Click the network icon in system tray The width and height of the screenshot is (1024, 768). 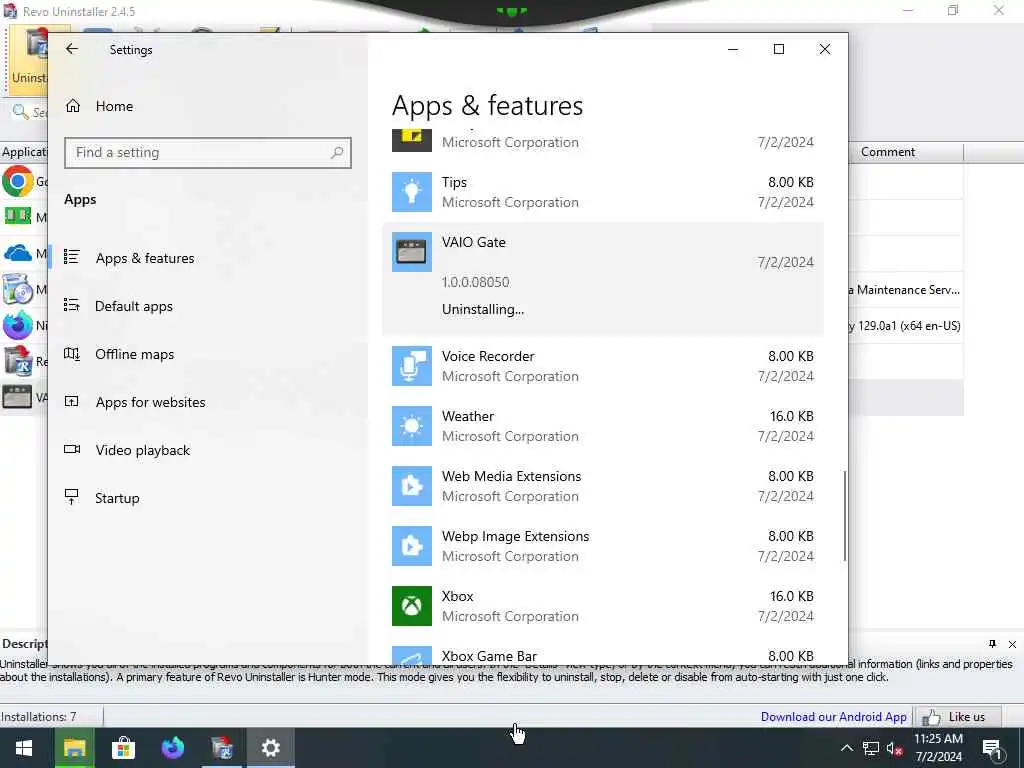pos(871,748)
